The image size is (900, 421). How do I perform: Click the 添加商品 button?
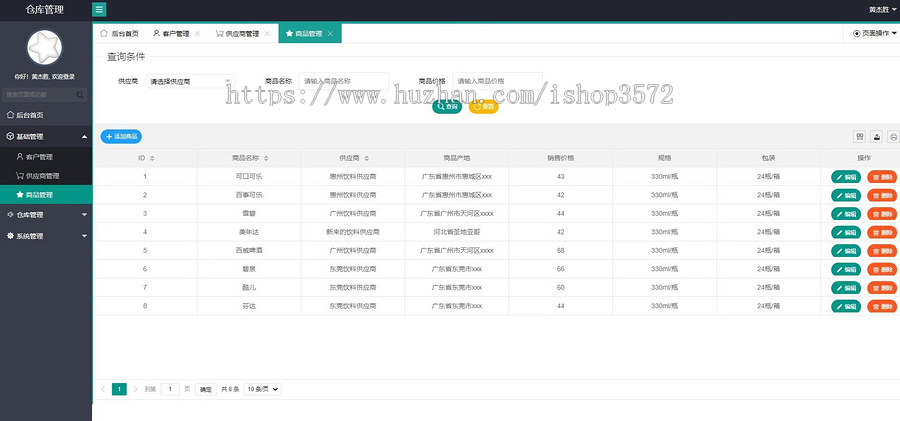(121, 137)
